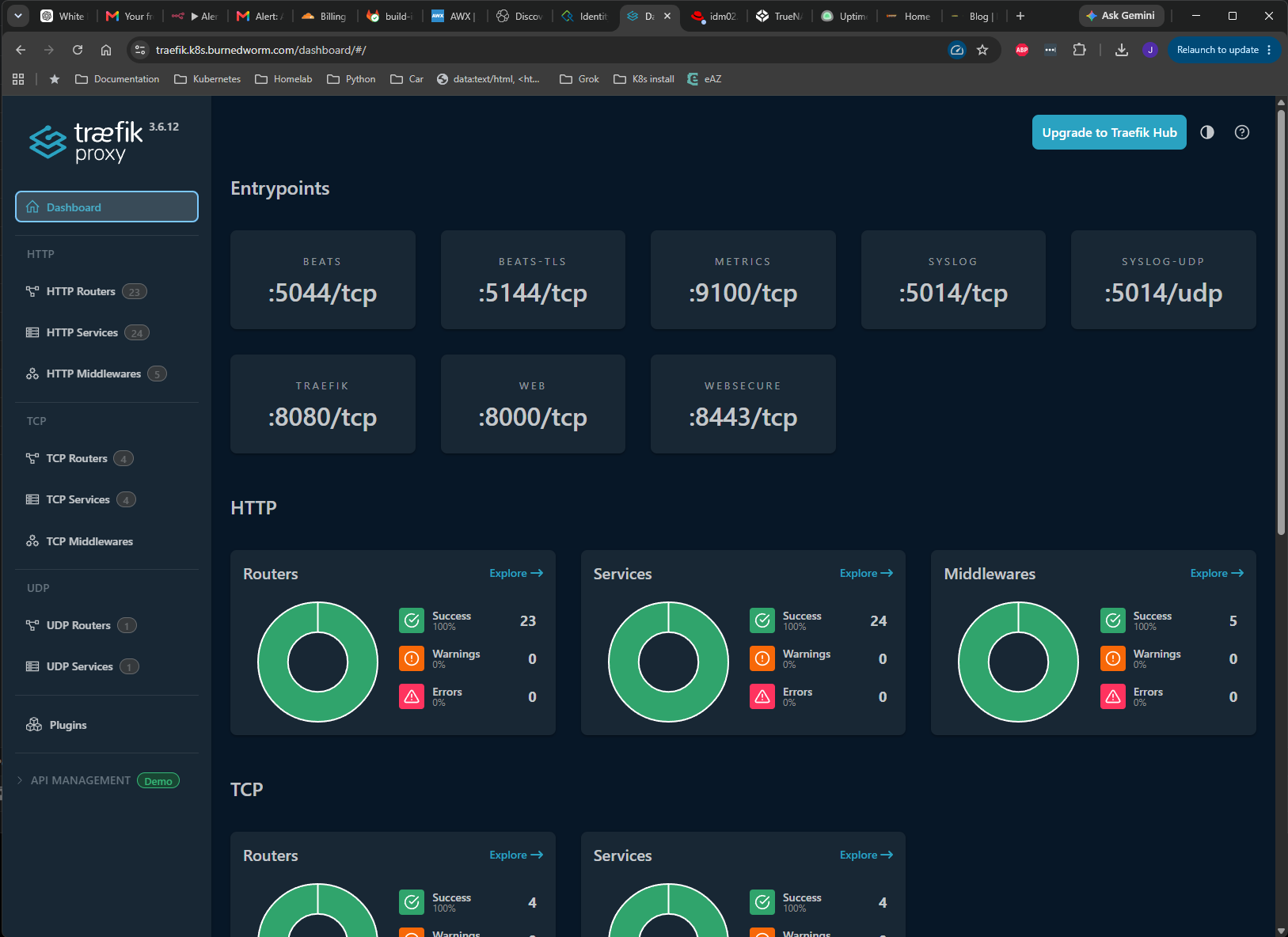Click HTTP Routers errors triangle icon

click(x=412, y=696)
